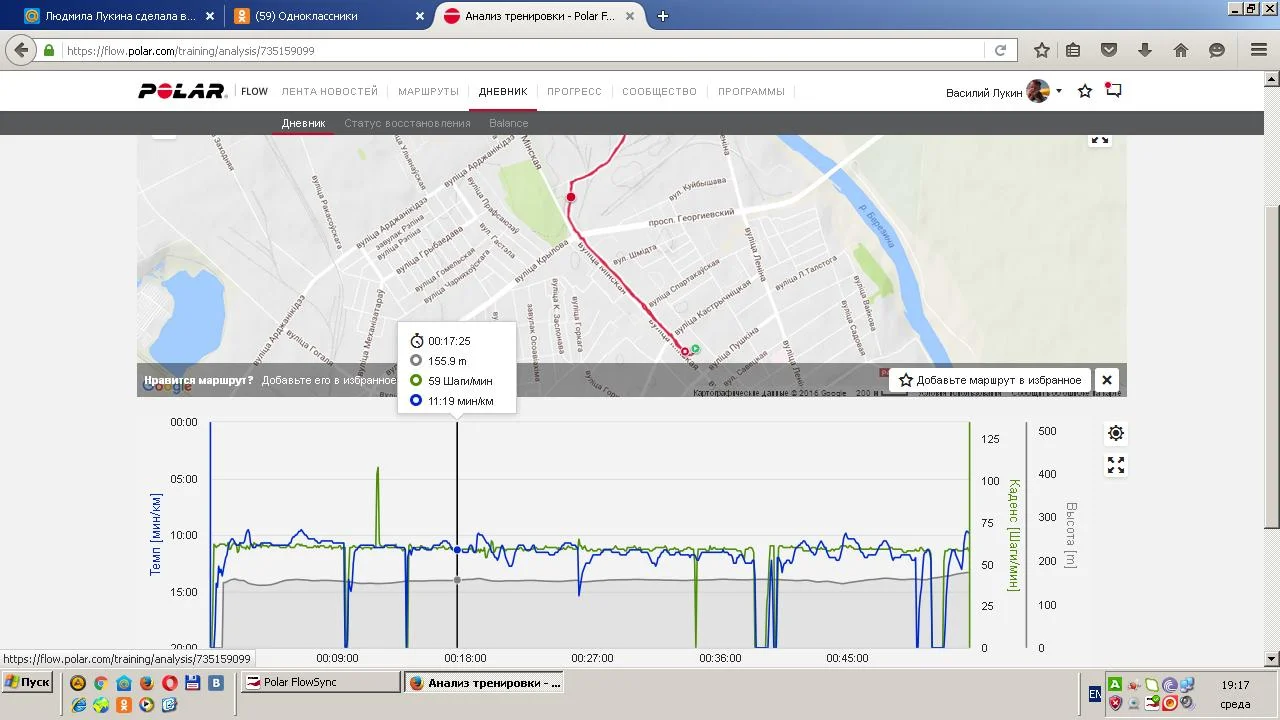Image resolution: width=1280 pixels, height=720 pixels.
Task: Open Polar notifications speech bubble icon
Action: tap(1113, 91)
